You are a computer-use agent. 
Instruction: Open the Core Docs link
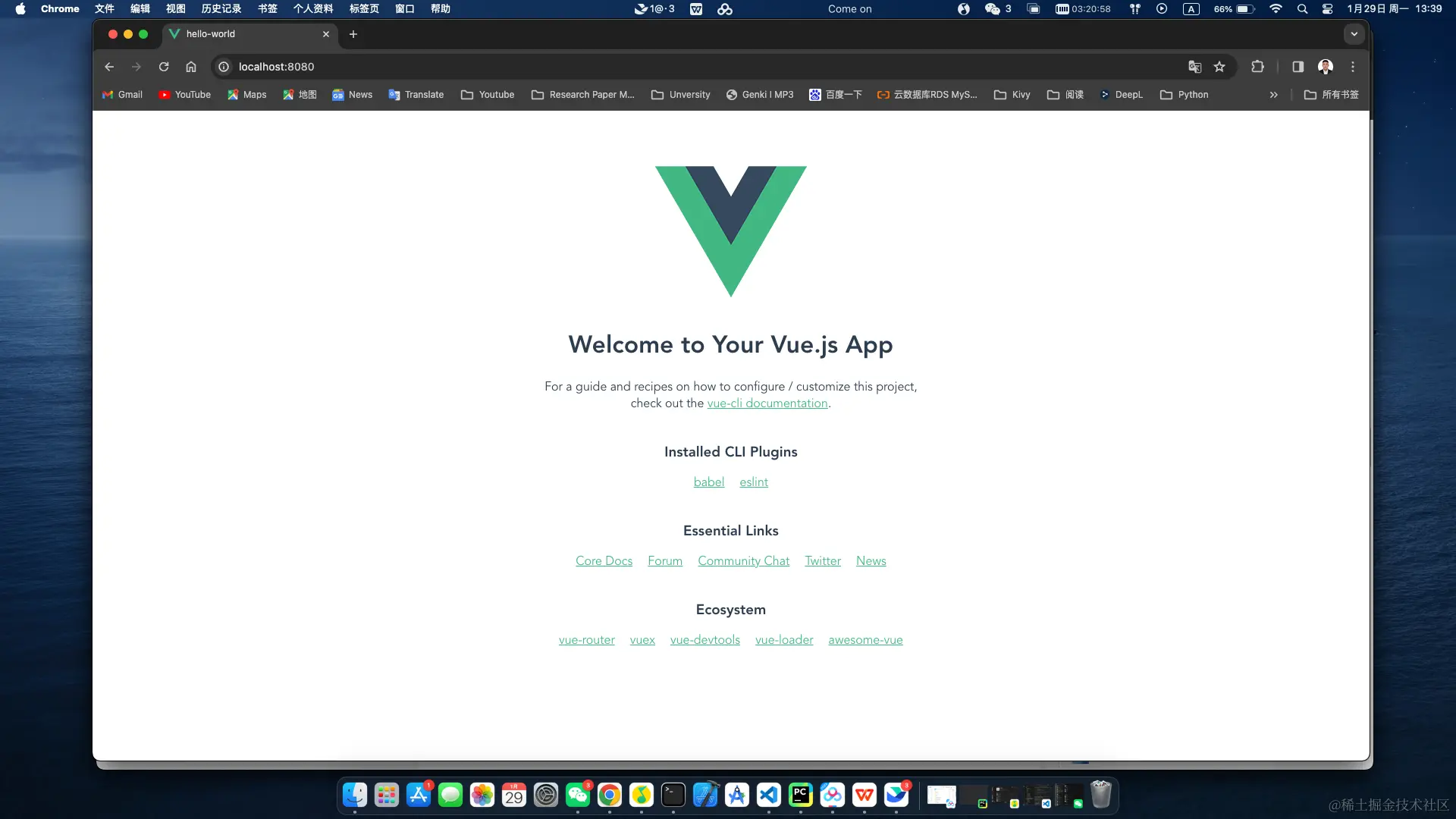click(x=604, y=561)
